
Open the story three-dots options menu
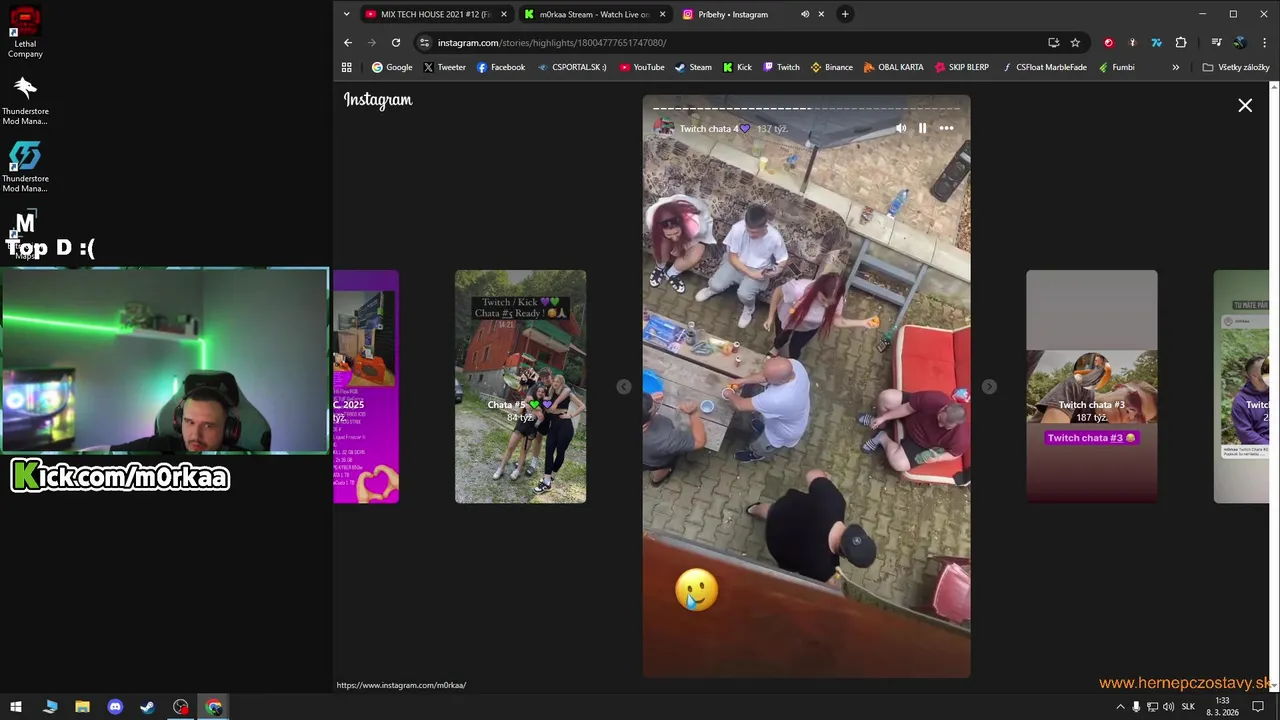coord(946,128)
